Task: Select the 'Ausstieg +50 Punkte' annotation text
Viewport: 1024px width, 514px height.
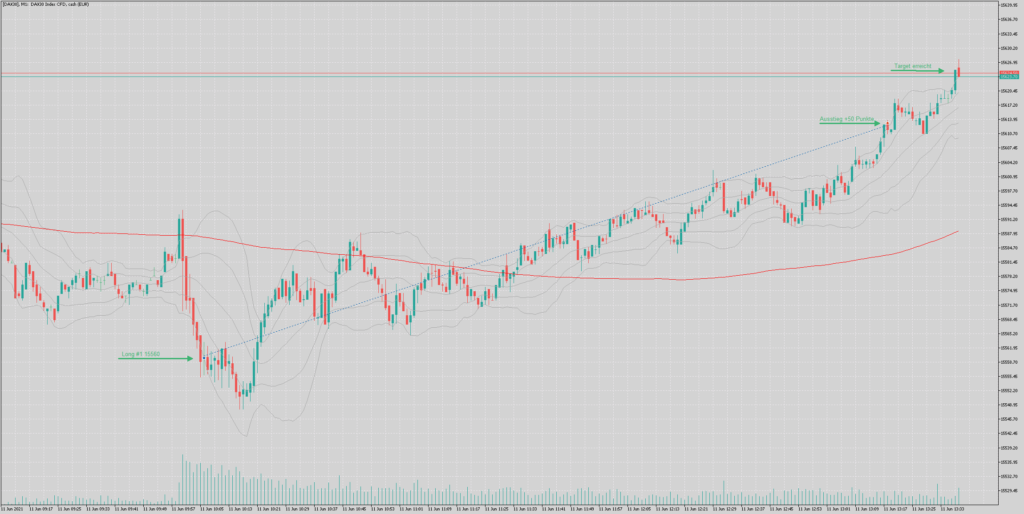Action: [x=846, y=118]
